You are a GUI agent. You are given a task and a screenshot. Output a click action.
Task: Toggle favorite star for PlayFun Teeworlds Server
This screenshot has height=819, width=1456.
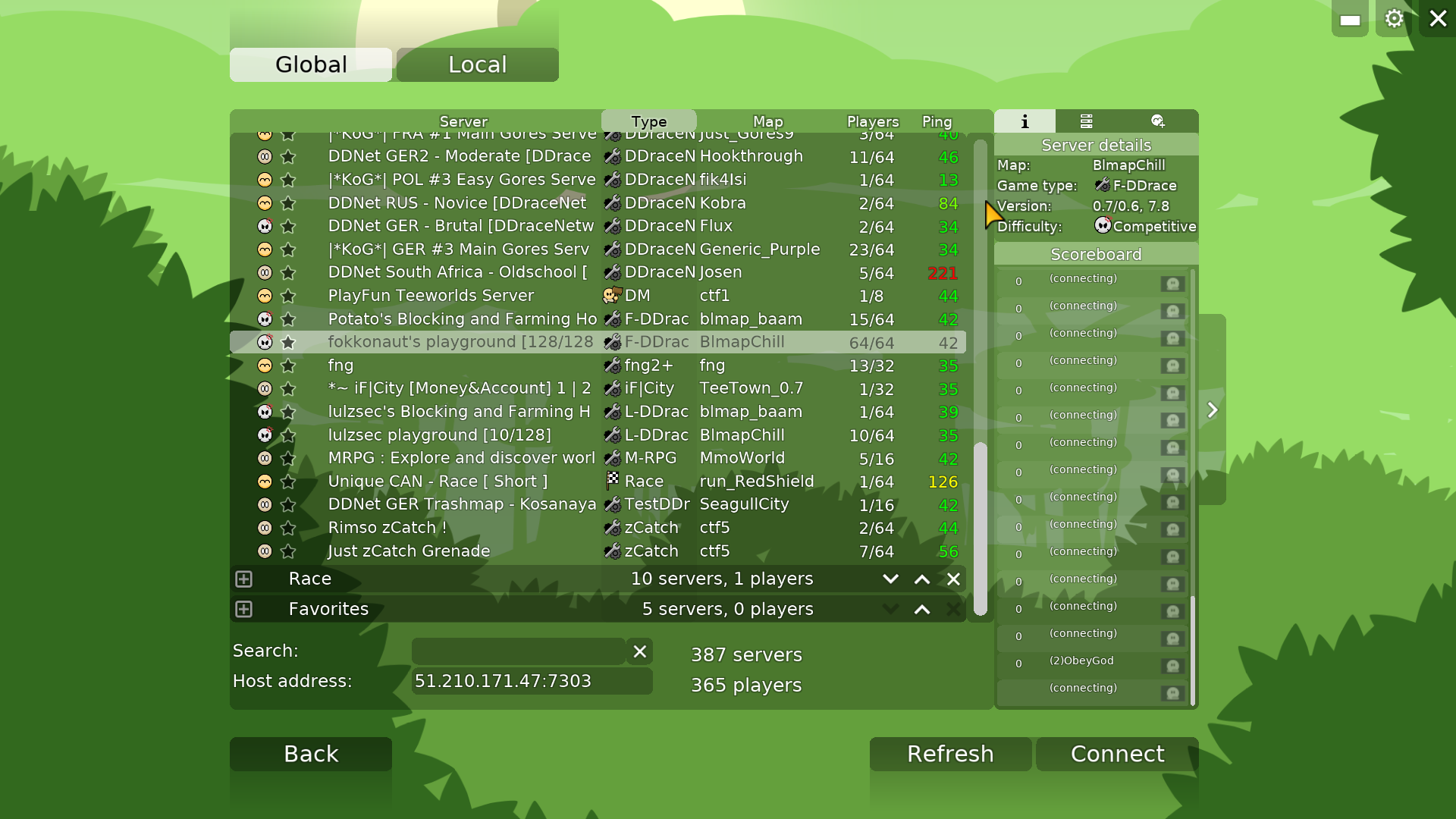pyautogui.click(x=288, y=296)
